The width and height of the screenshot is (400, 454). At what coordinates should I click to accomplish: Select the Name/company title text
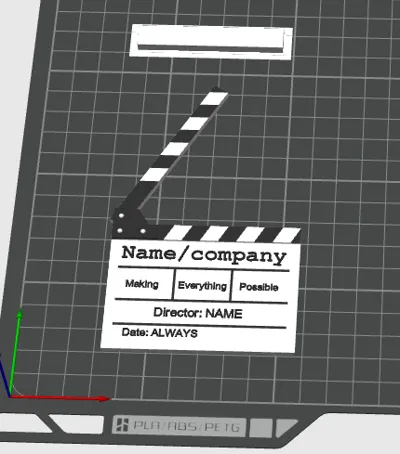coord(204,255)
